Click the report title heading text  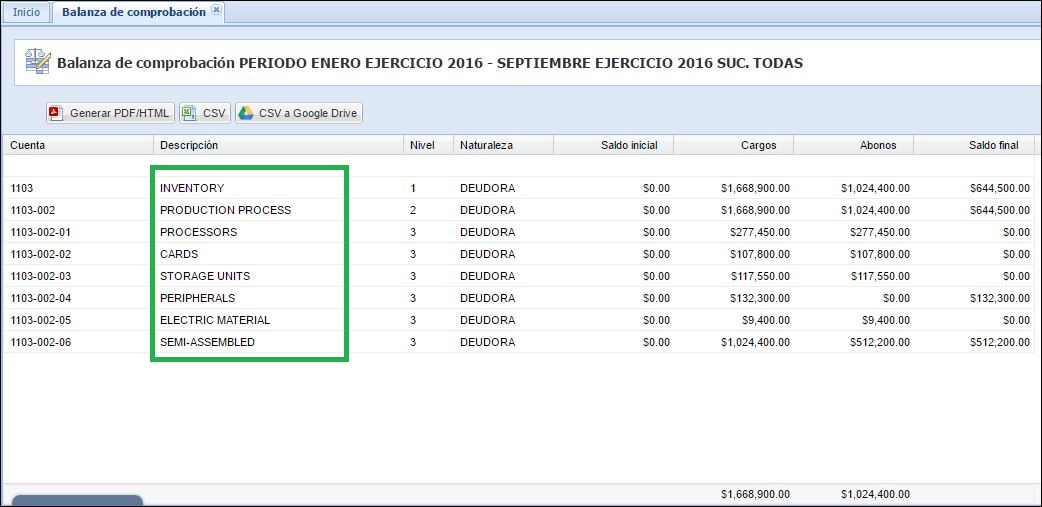point(430,63)
